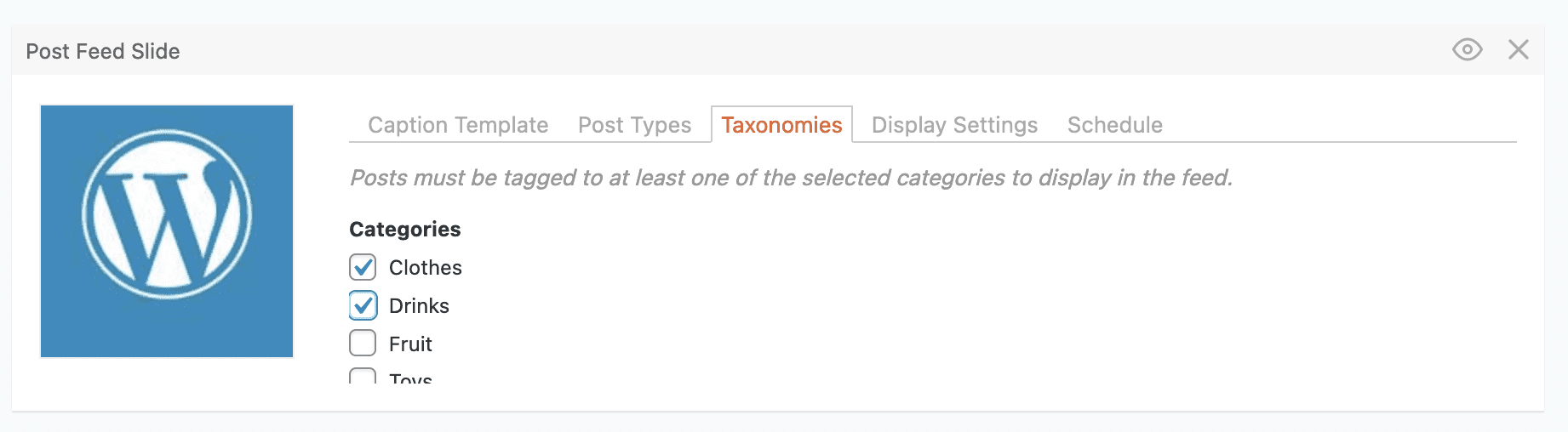The height and width of the screenshot is (432, 1568).
Task: Open the Schedule tab
Action: (1114, 125)
